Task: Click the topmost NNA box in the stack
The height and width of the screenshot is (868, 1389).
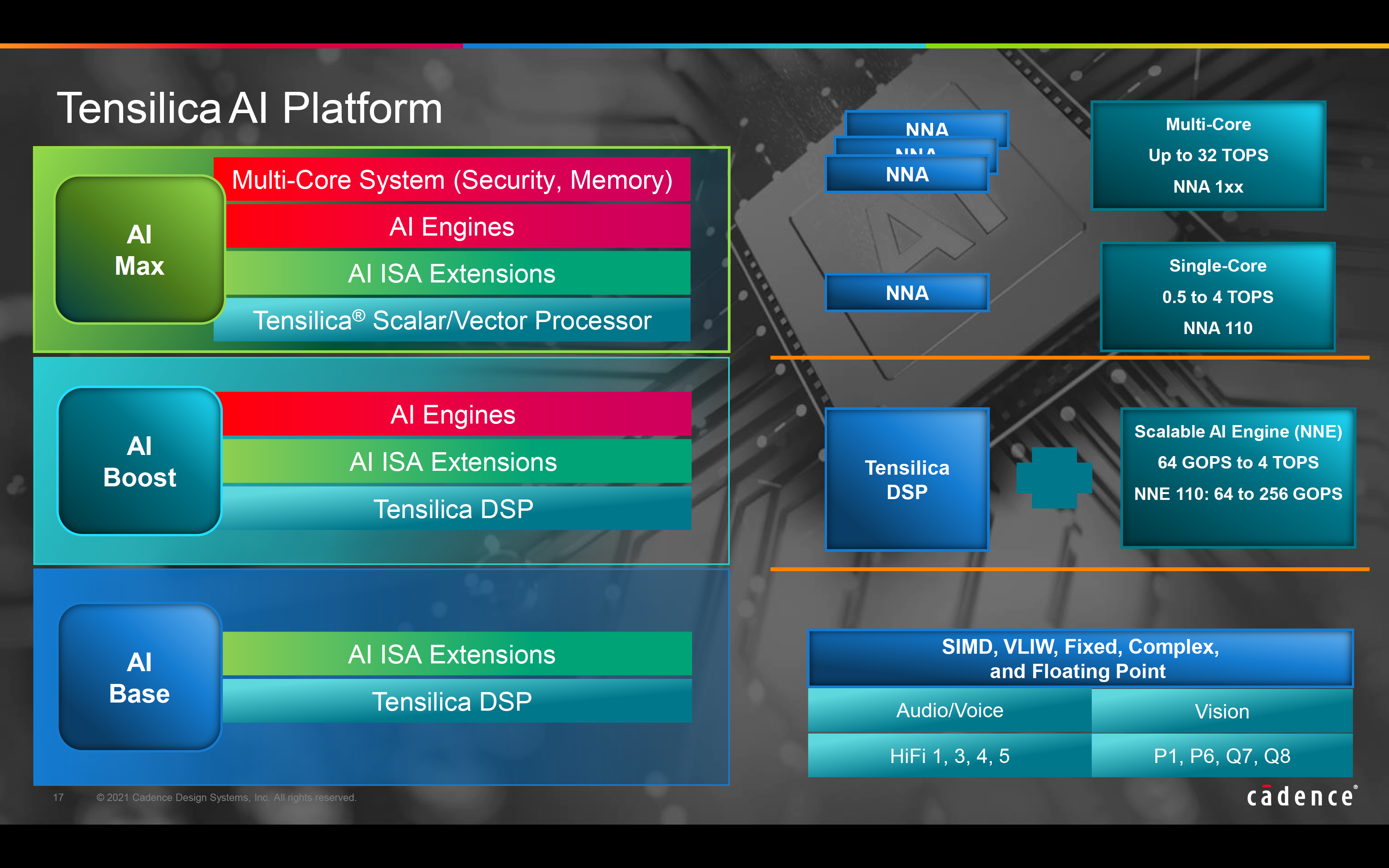Action: tap(927, 124)
